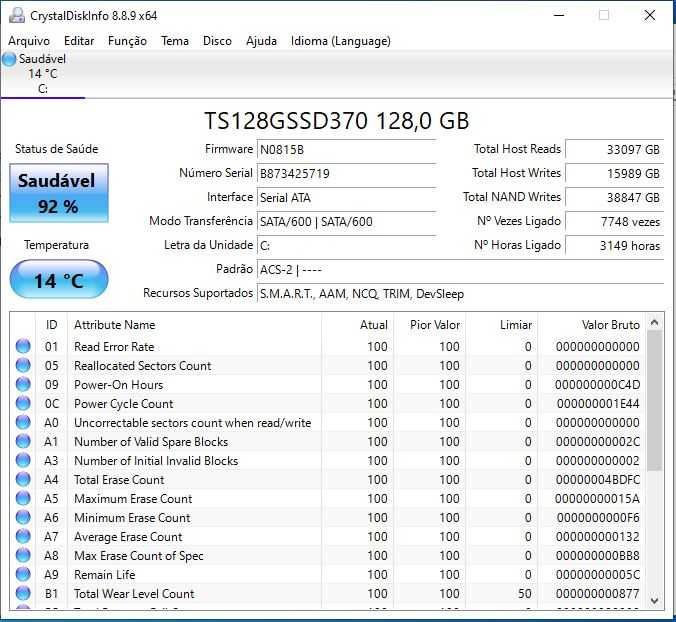Screen dimensions: 676x622
Task: Click status orb for Uncorrectable sectors count row
Action: click(23, 422)
